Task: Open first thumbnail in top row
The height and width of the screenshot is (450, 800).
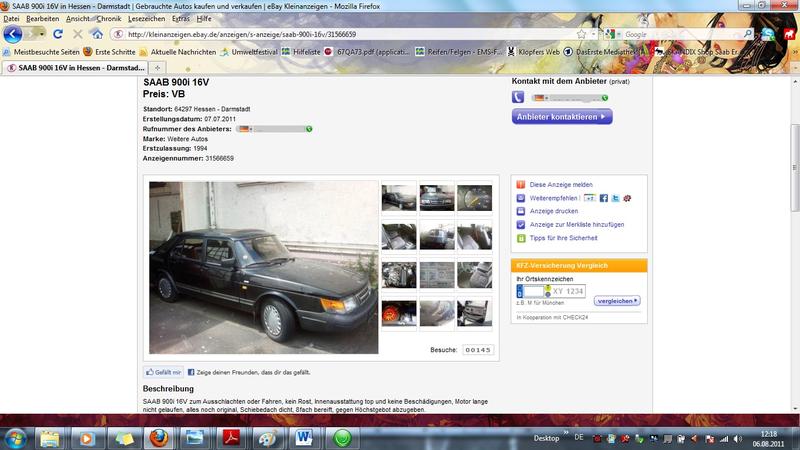Action: pyautogui.click(x=398, y=198)
